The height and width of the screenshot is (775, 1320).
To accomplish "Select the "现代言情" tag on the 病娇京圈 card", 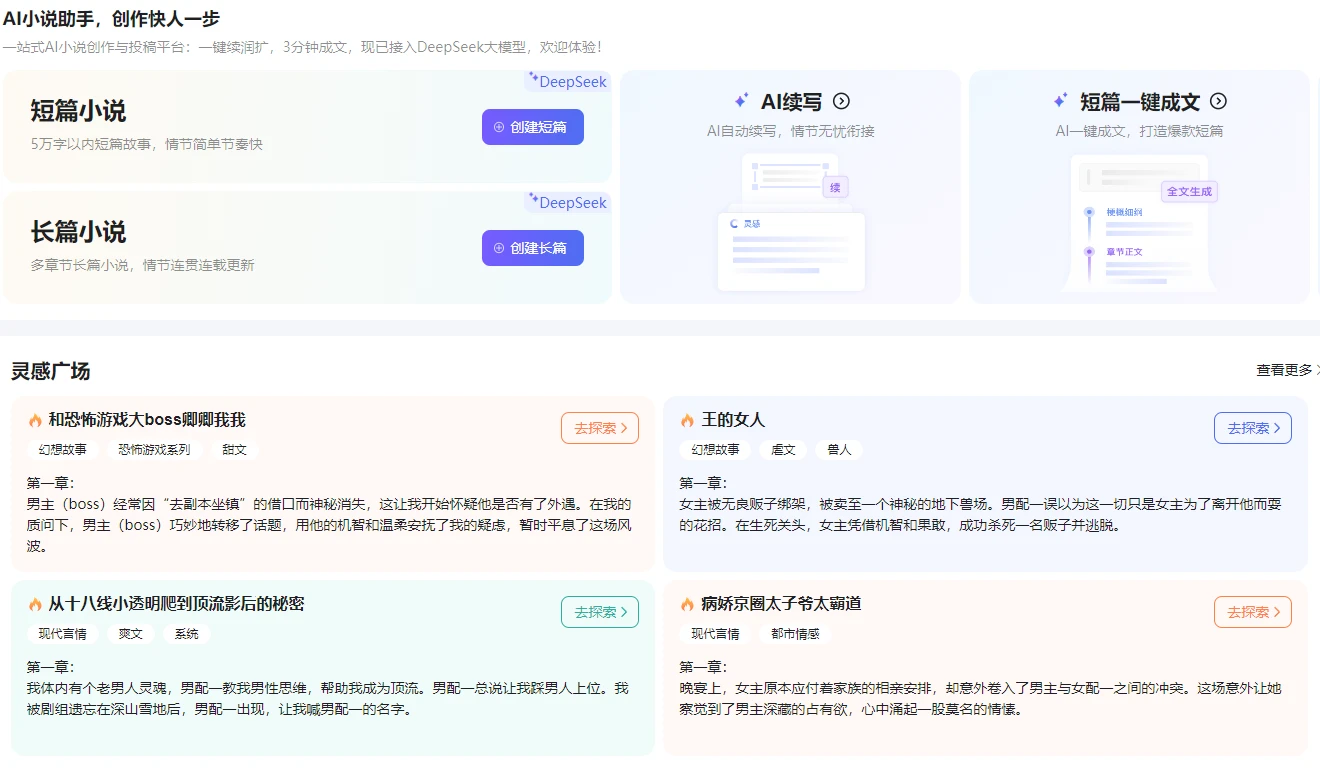I will 714,633.
